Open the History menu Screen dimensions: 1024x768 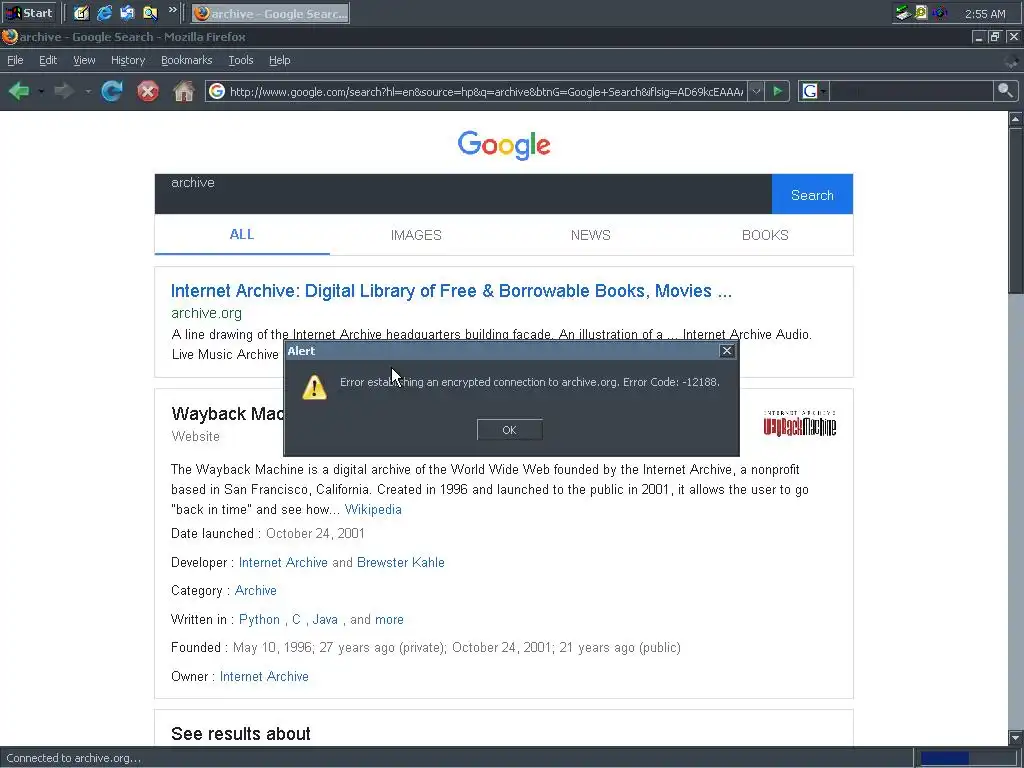128,60
